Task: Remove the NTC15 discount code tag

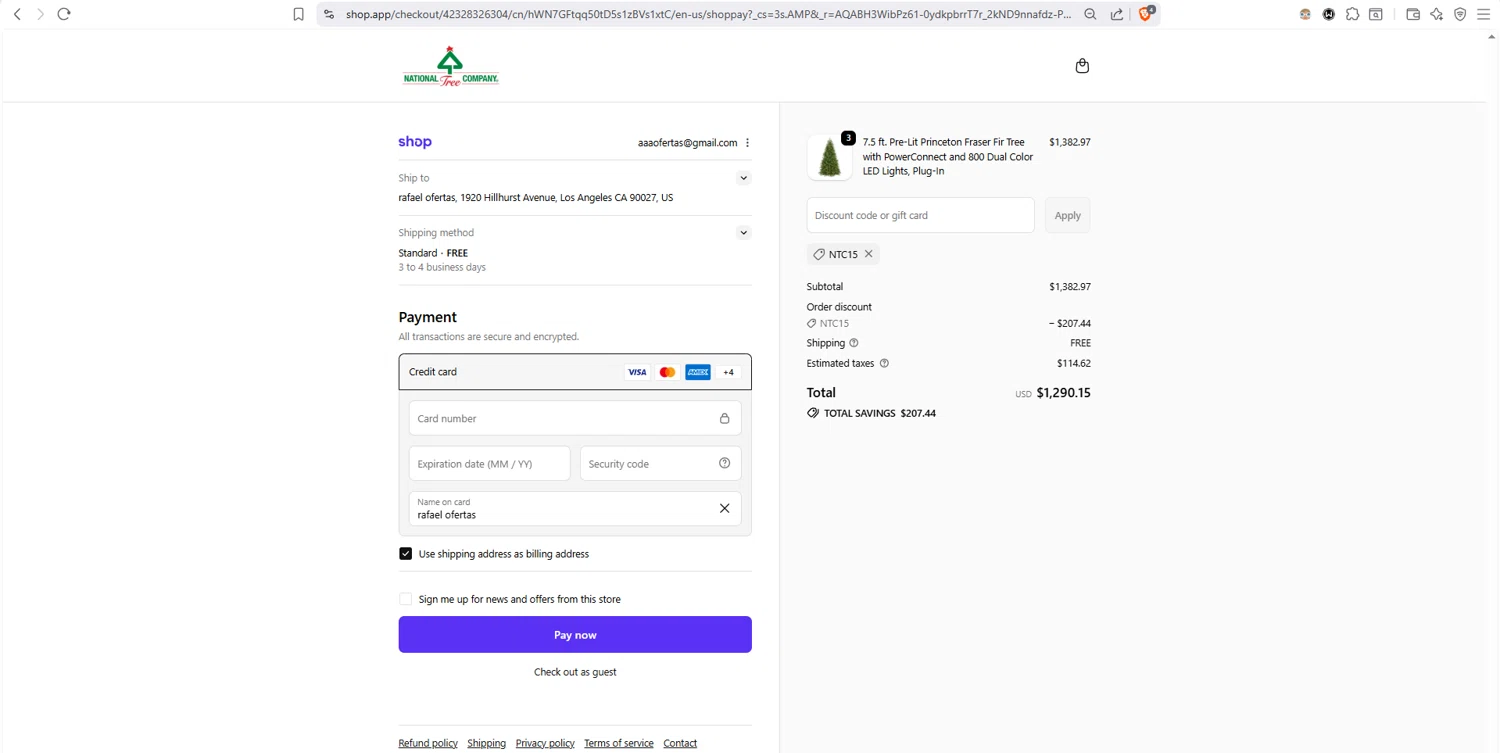Action: (x=869, y=254)
